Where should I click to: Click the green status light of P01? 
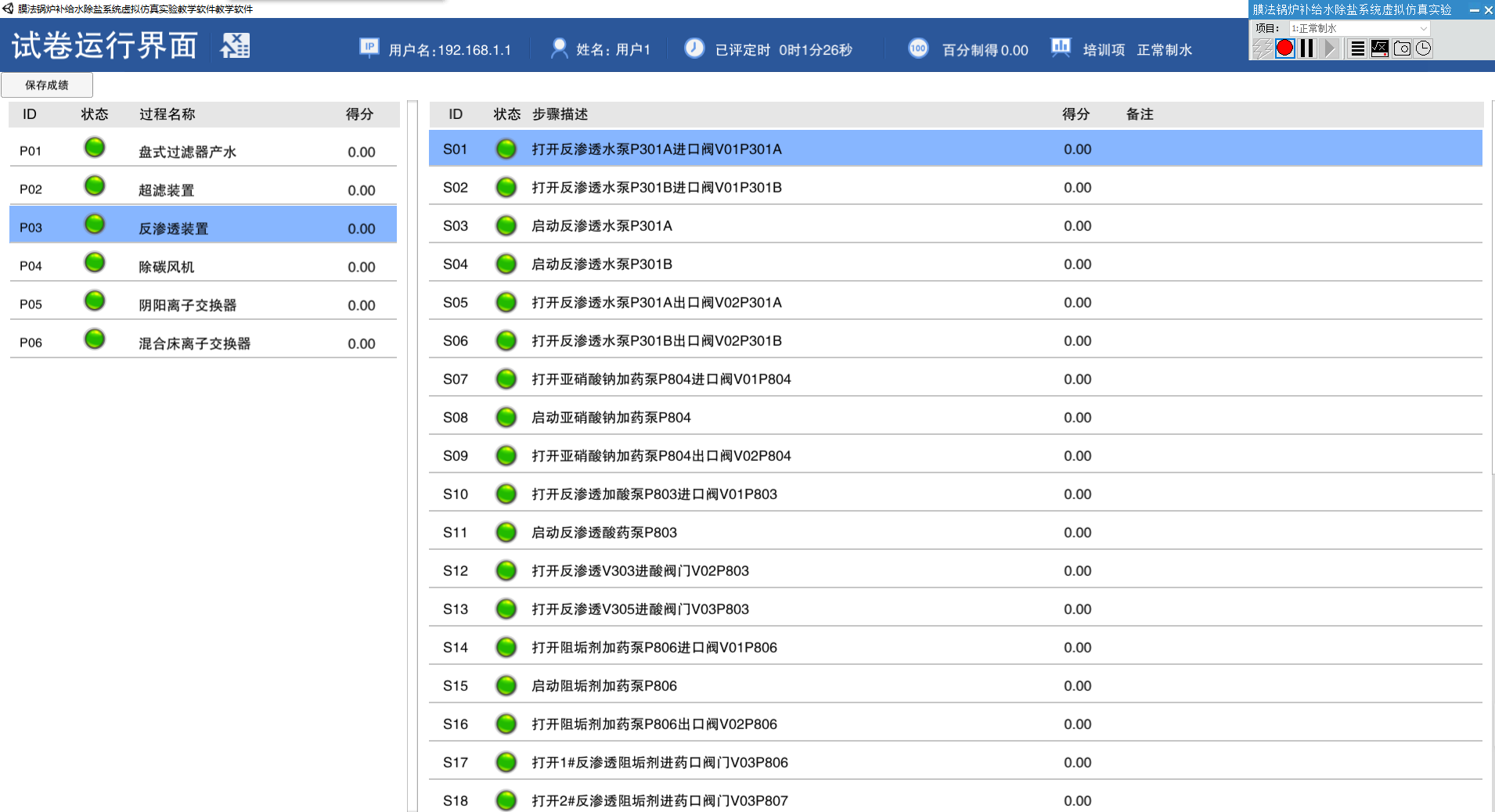pyautogui.click(x=95, y=147)
